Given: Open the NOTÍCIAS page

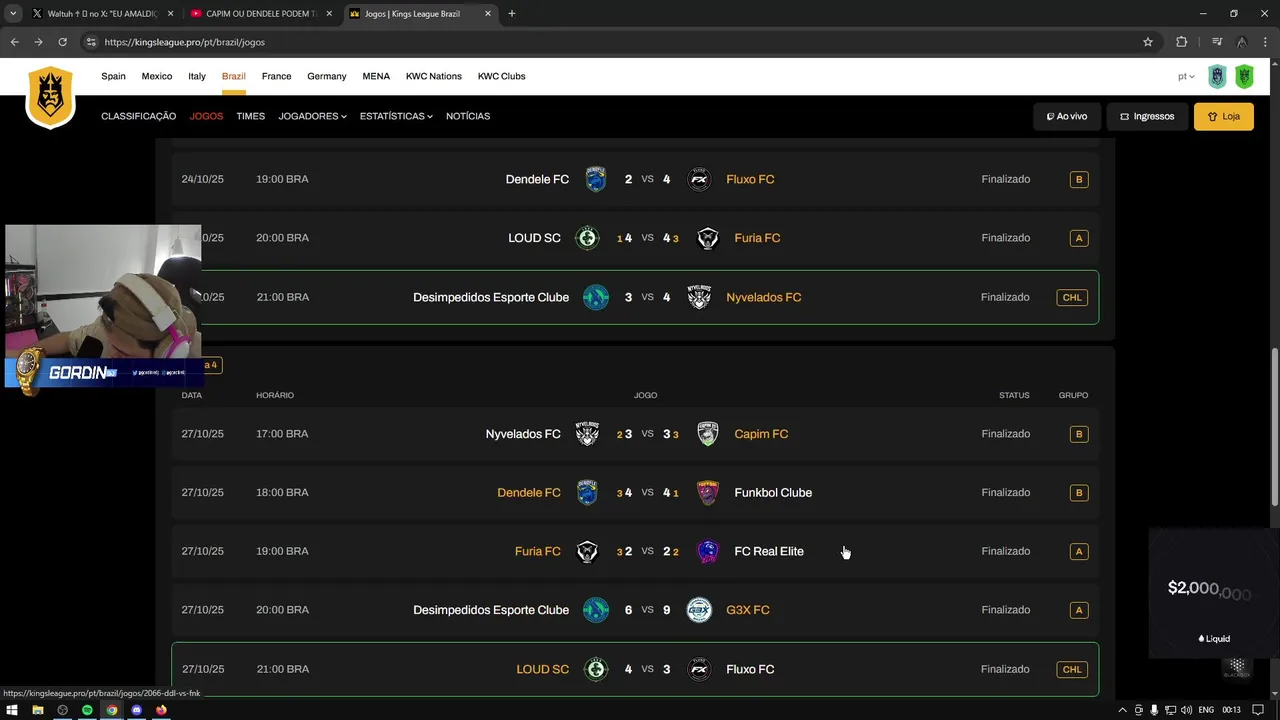Looking at the screenshot, I should [x=468, y=116].
